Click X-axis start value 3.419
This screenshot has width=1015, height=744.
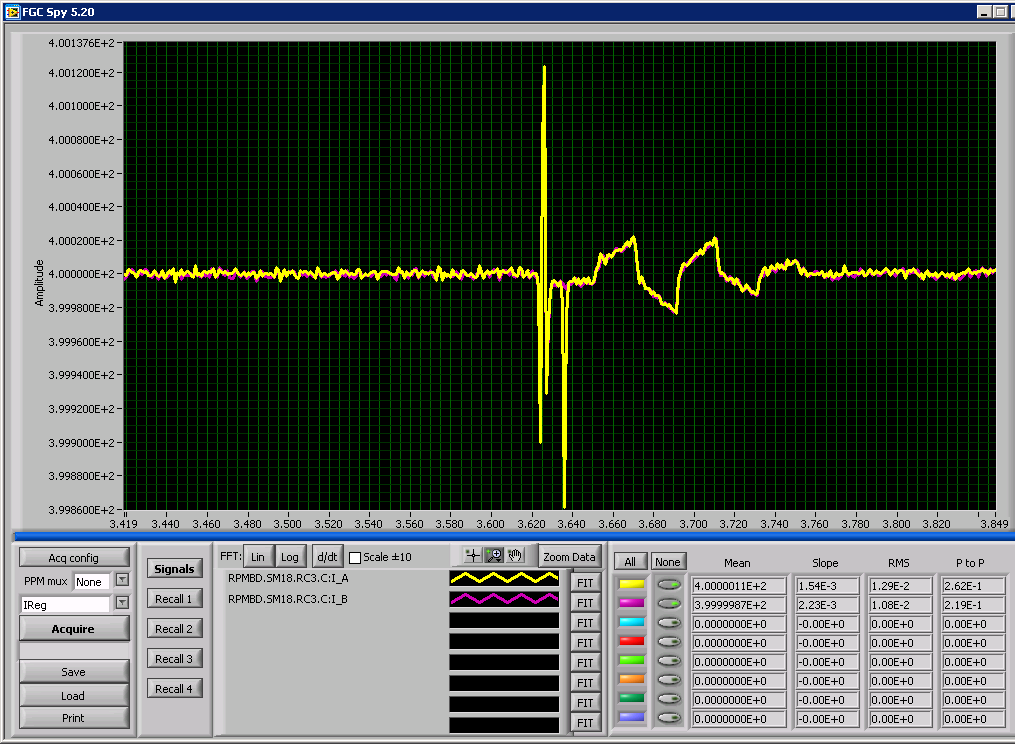(x=124, y=524)
